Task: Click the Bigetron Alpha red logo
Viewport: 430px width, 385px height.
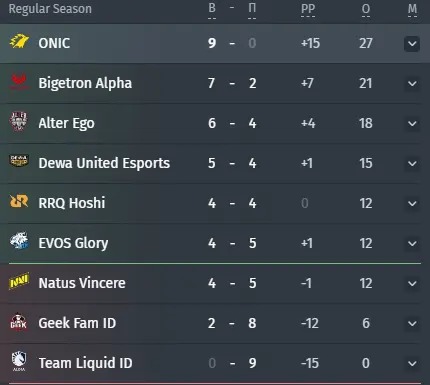Action: point(19,81)
